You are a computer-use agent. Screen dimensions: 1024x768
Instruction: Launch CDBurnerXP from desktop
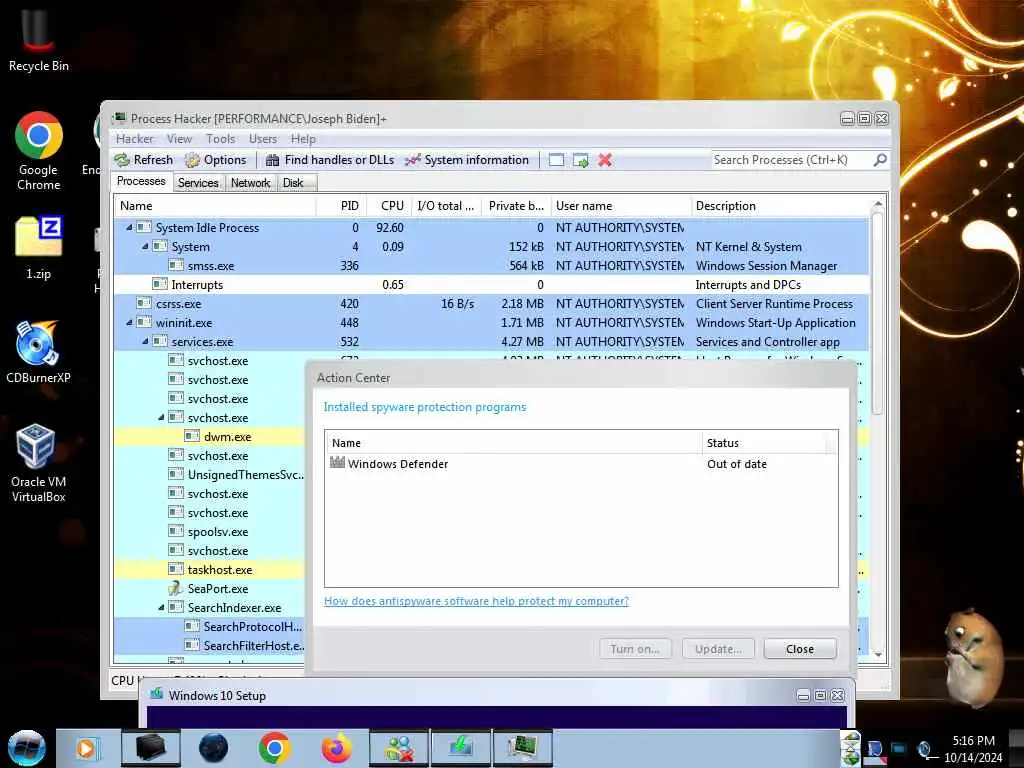click(39, 351)
